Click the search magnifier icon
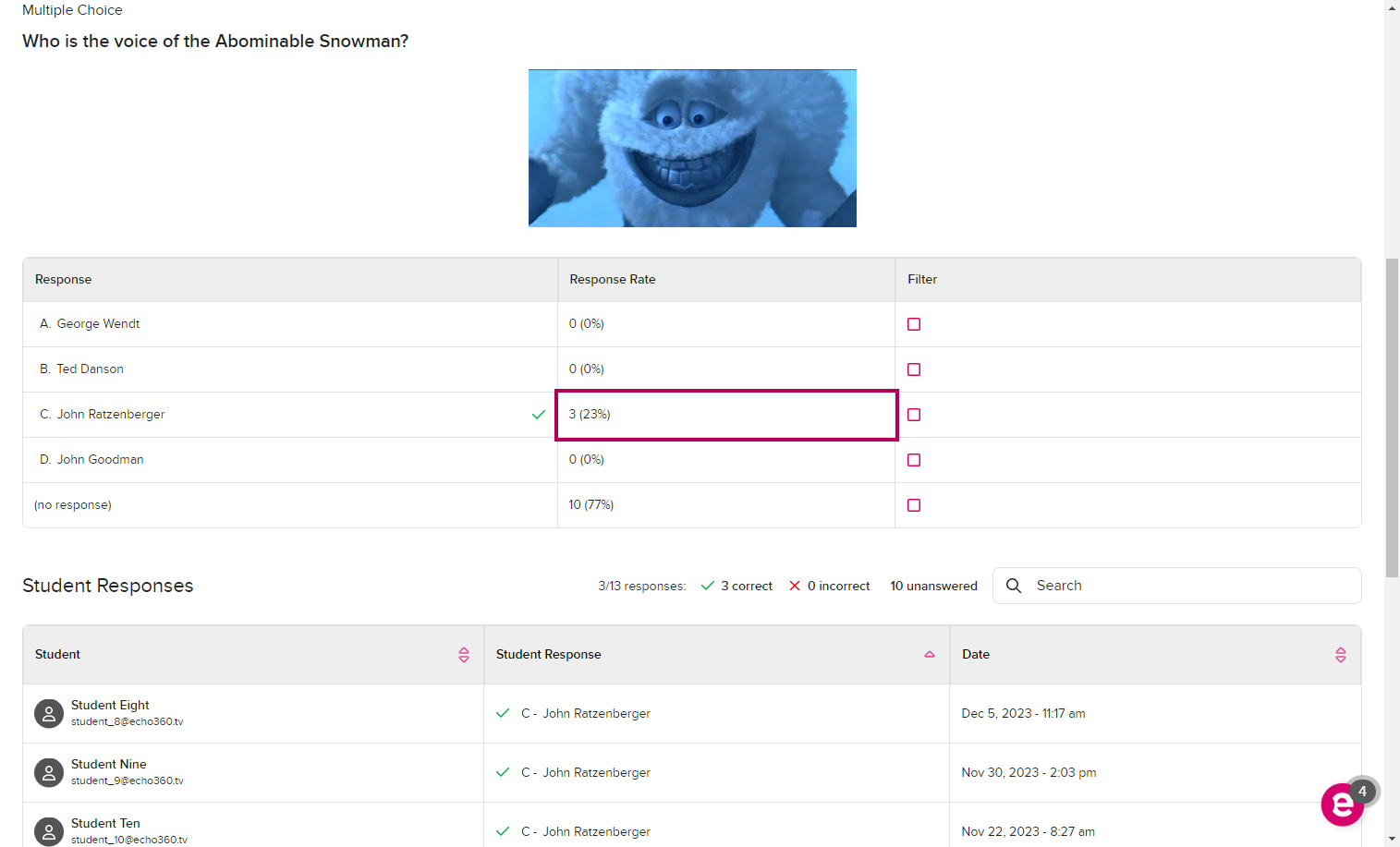The width and height of the screenshot is (1400, 847). (x=1014, y=586)
